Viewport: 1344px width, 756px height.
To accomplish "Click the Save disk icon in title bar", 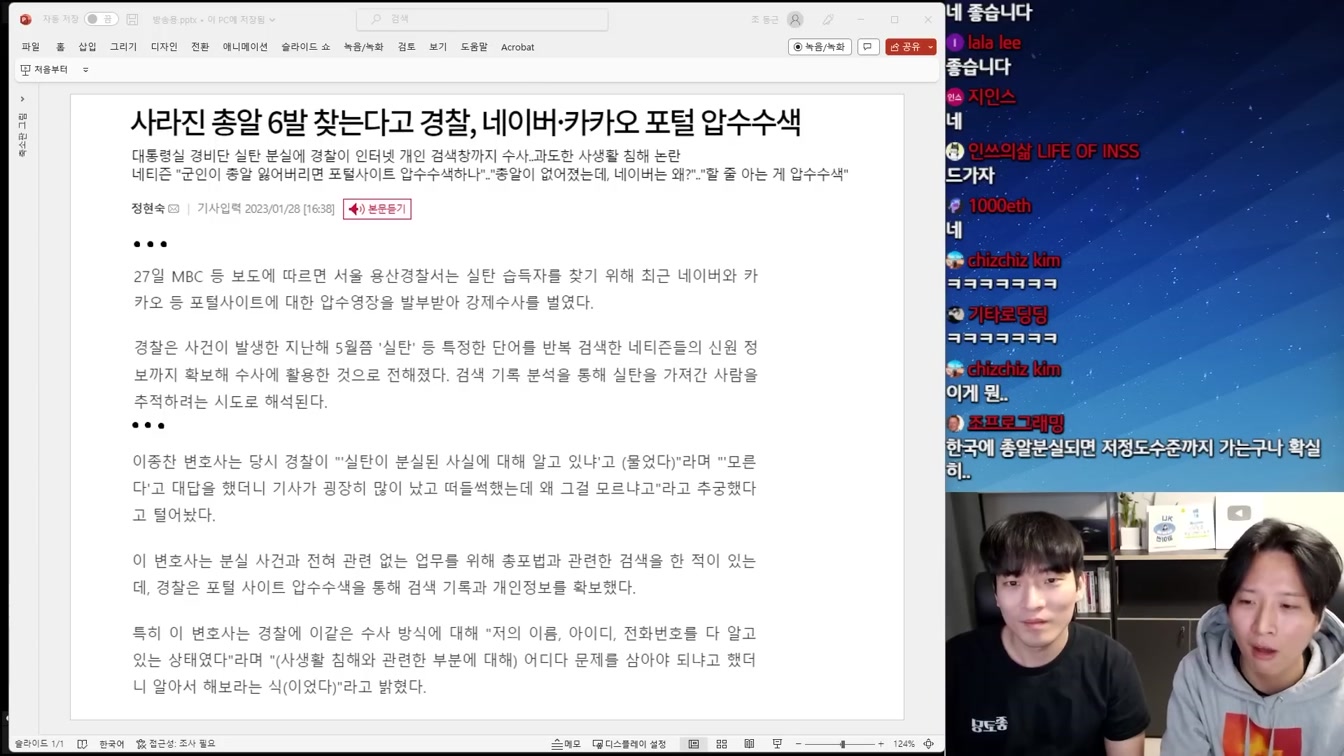I will click(132, 19).
